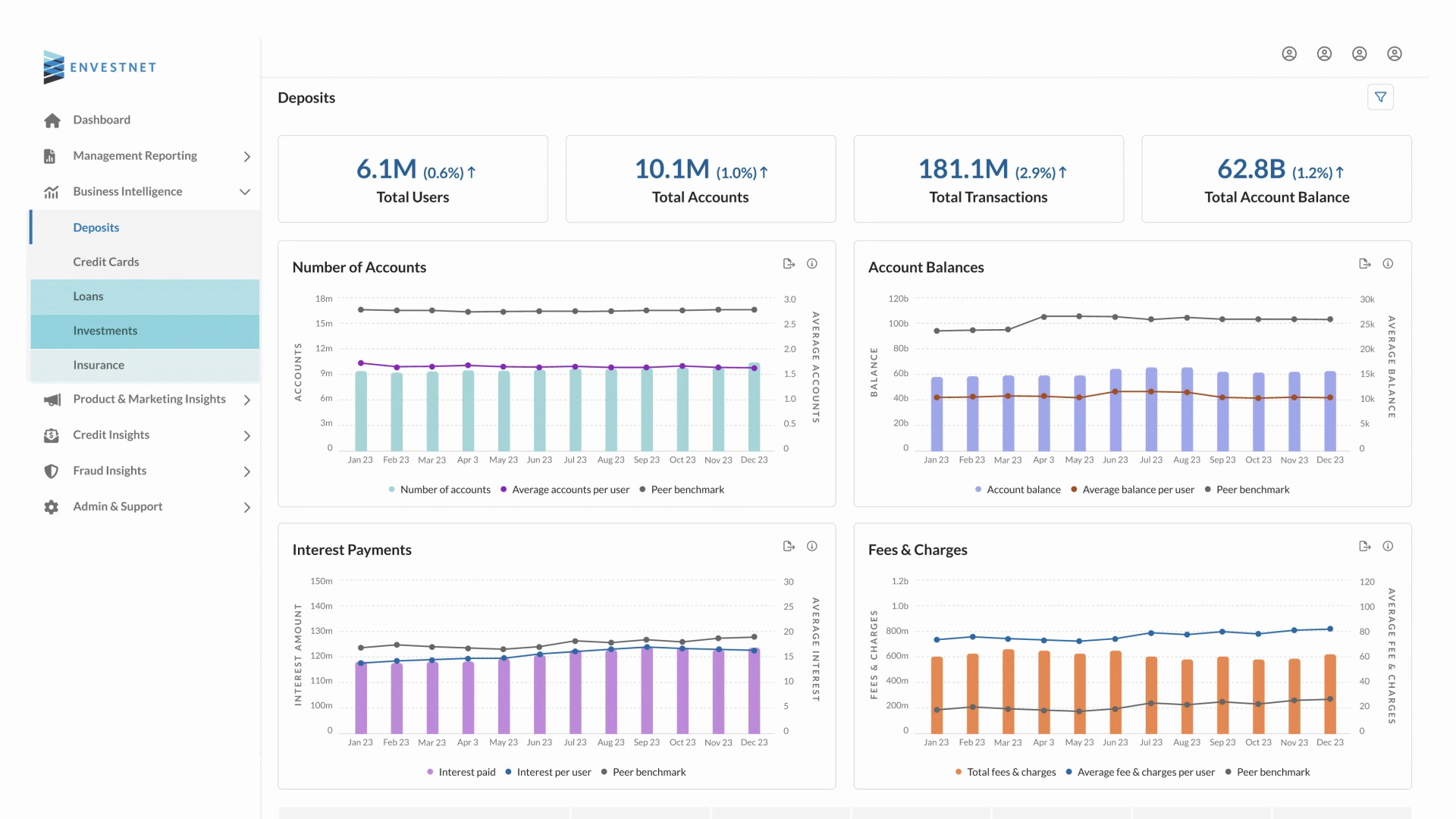Screen dimensions: 1456x819
Task: Select Credit Cards in the sidebar
Action: tap(144, 262)
